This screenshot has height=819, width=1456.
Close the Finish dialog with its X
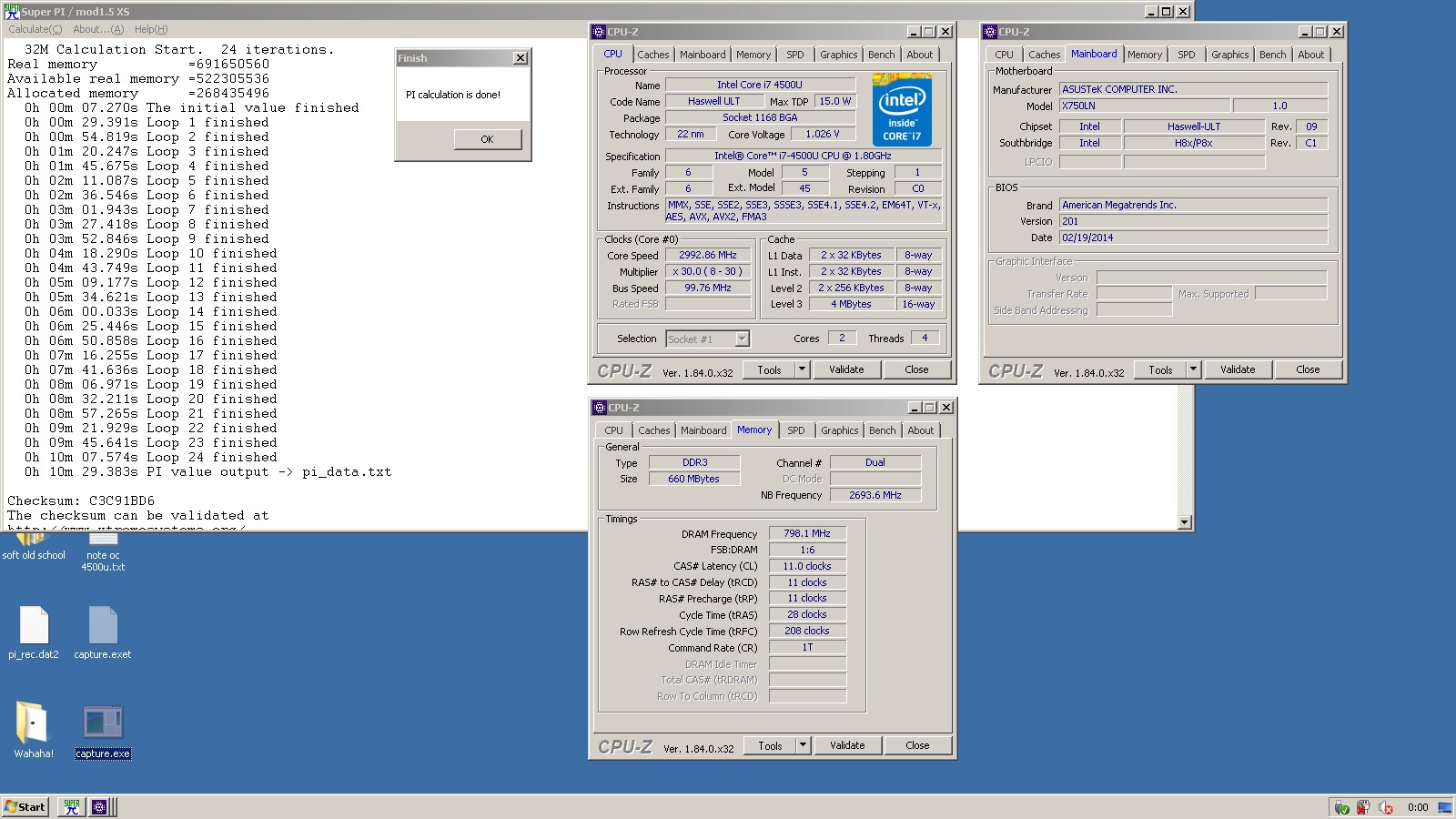[521, 58]
